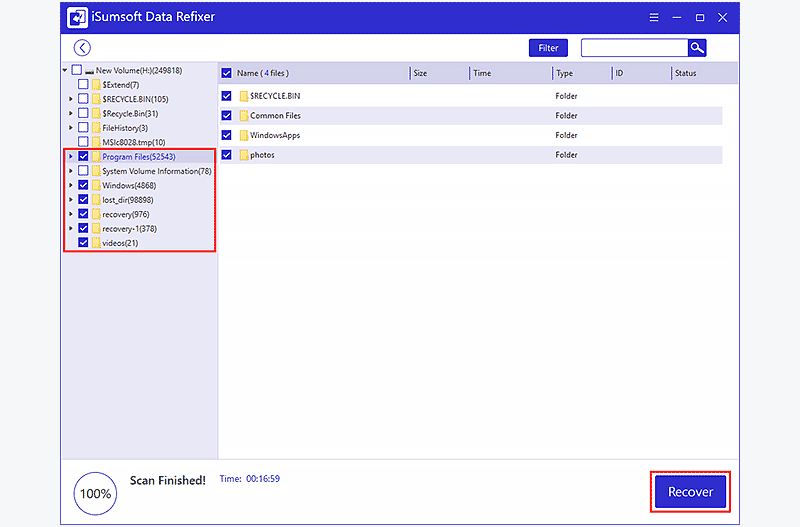Viewport: 800px width, 527px height.
Task: Expand the System Volume Information(78) node
Action: 71,171
